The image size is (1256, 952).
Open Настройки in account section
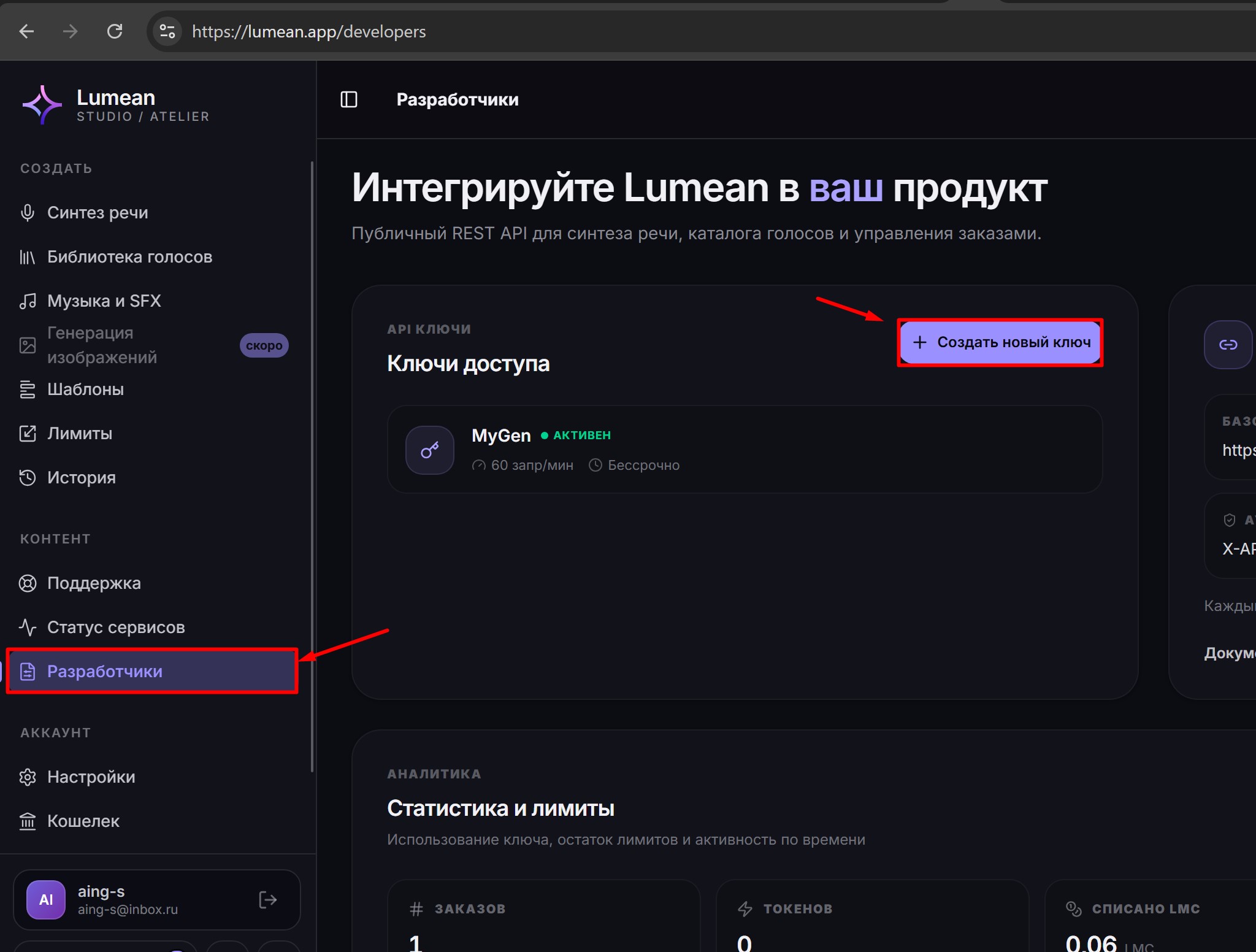158,777
